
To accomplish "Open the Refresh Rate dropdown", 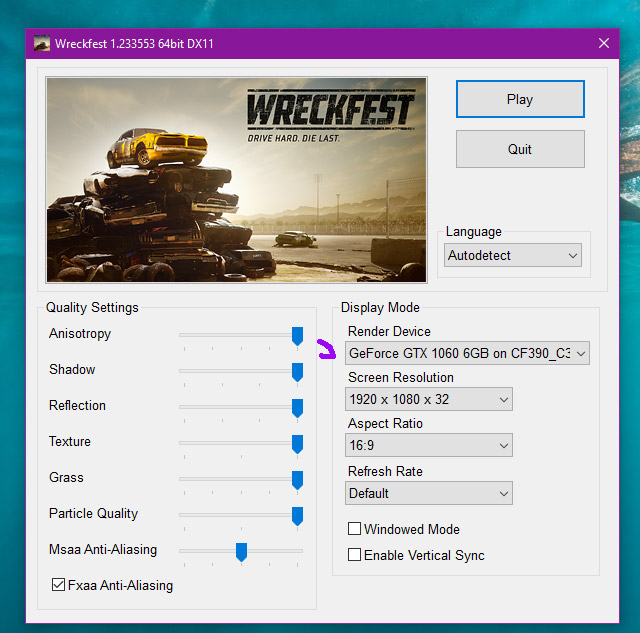I will pos(429,493).
